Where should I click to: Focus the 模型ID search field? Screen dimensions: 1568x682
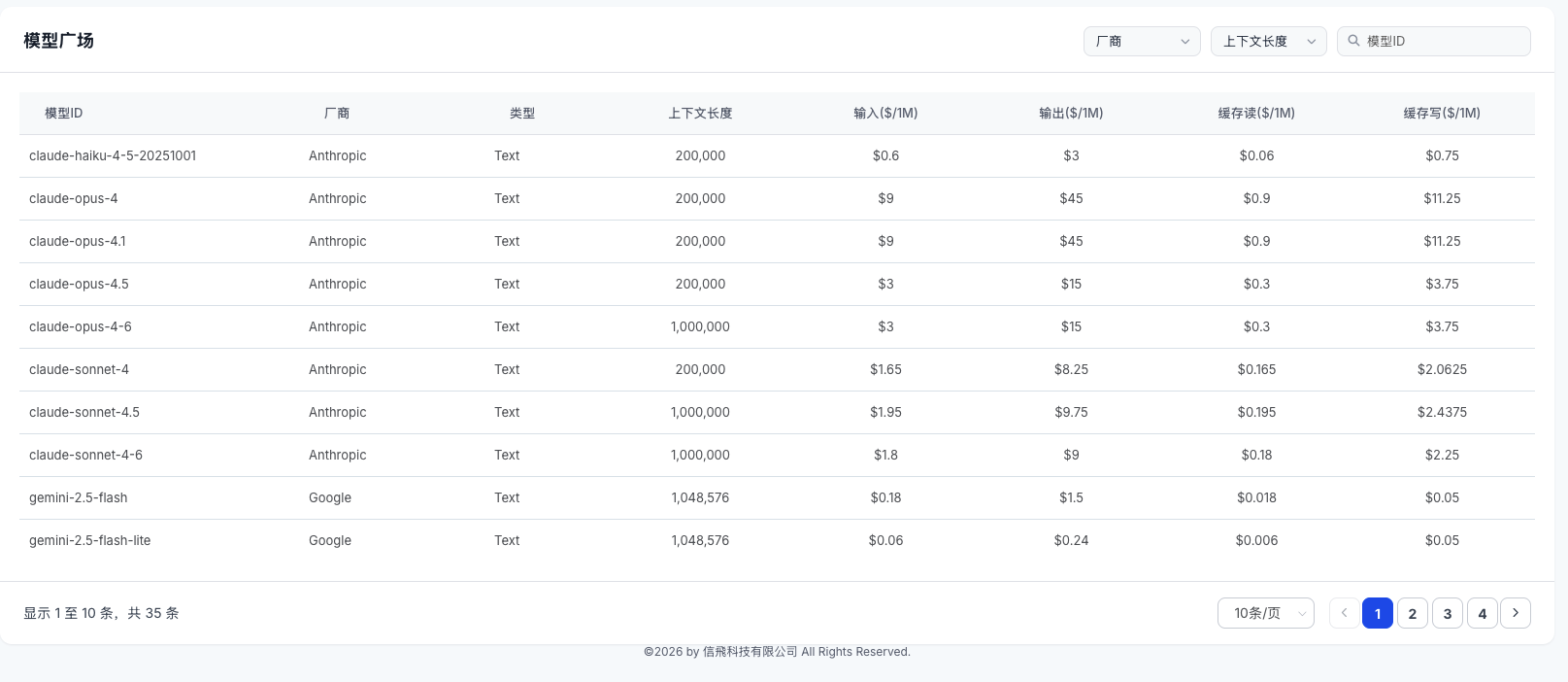click(x=1434, y=41)
